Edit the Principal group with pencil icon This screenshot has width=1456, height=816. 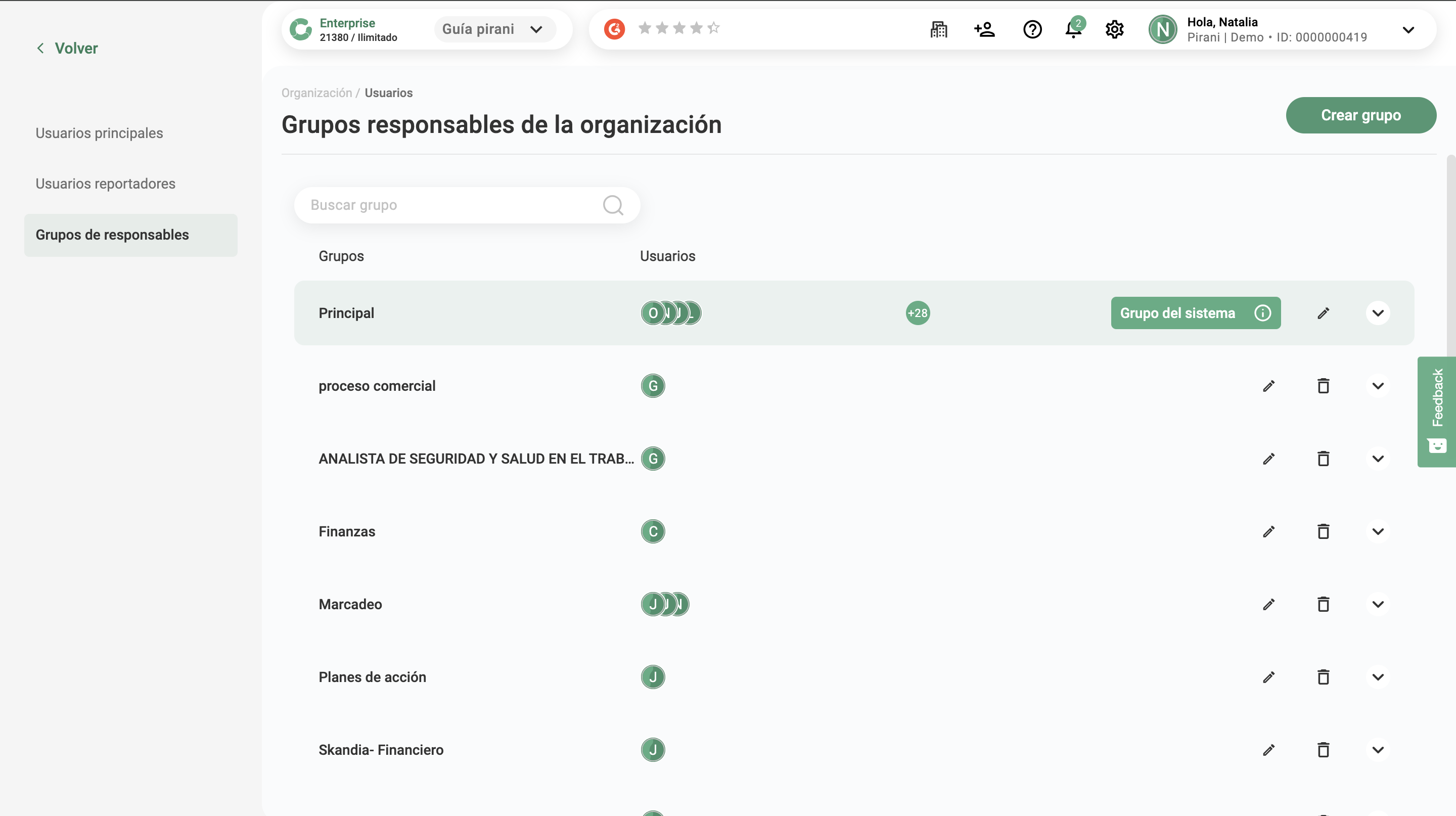1323,313
